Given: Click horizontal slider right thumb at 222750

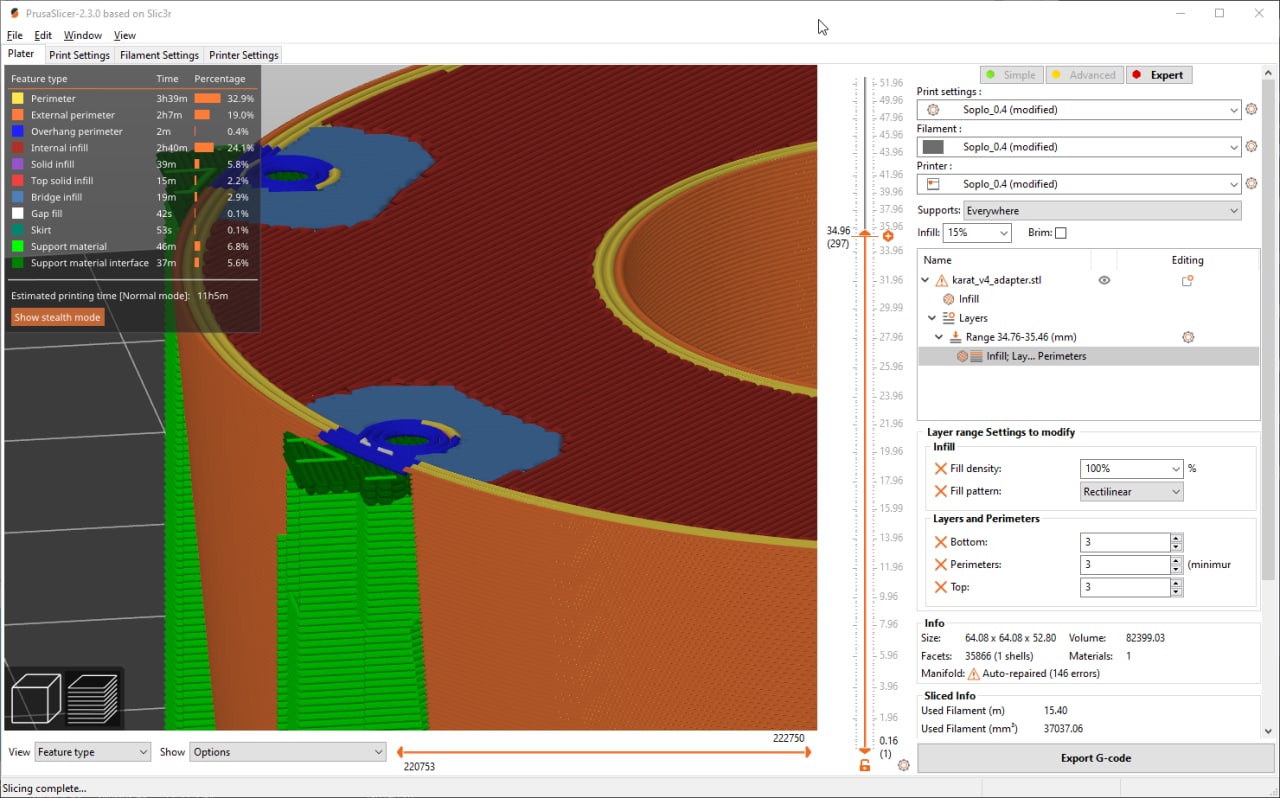Looking at the screenshot, I should (x=807, y=752).
